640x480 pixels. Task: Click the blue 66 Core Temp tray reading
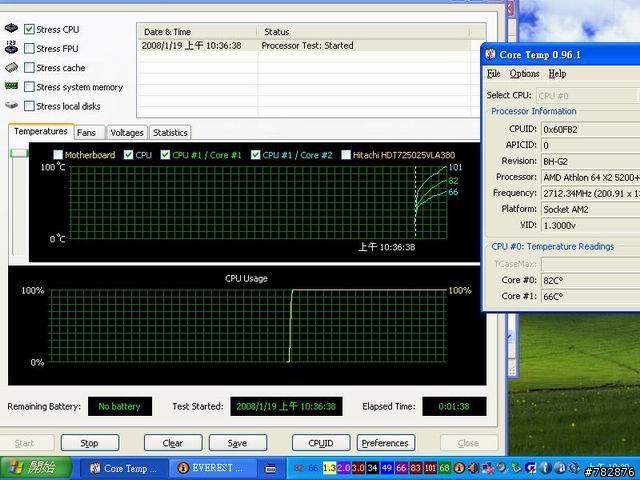tap(313, 468)
